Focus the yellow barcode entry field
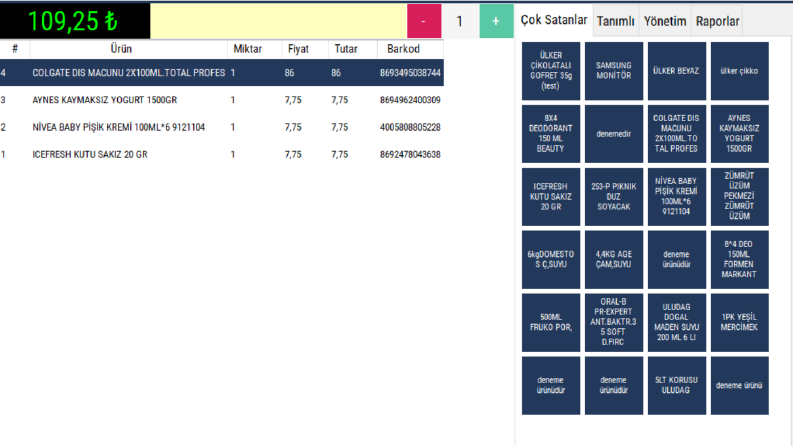 [x=278, y=21]
